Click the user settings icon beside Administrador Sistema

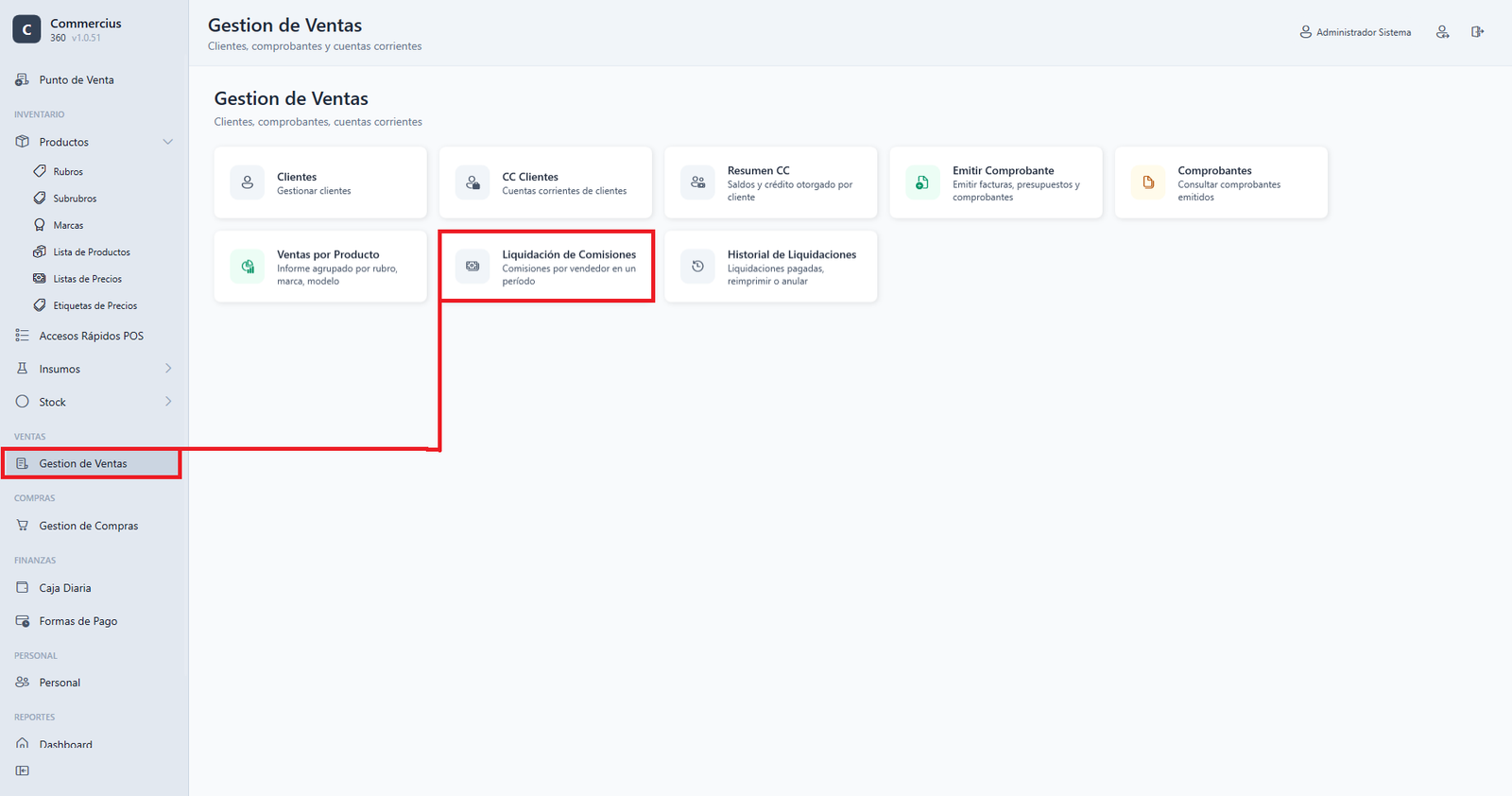(1442, 32)
